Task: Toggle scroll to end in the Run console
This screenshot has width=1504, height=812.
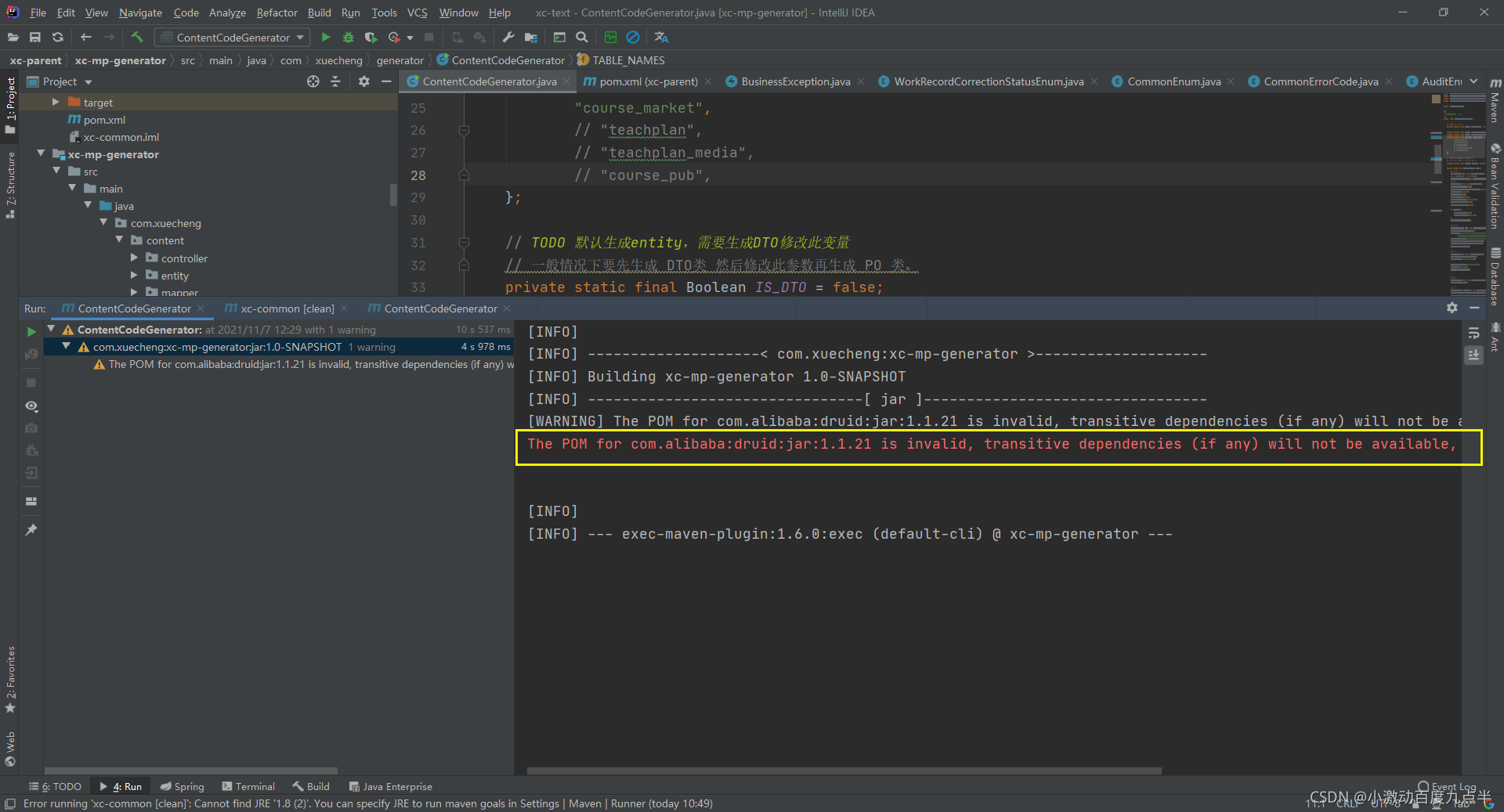Action: coord(1474,355)
